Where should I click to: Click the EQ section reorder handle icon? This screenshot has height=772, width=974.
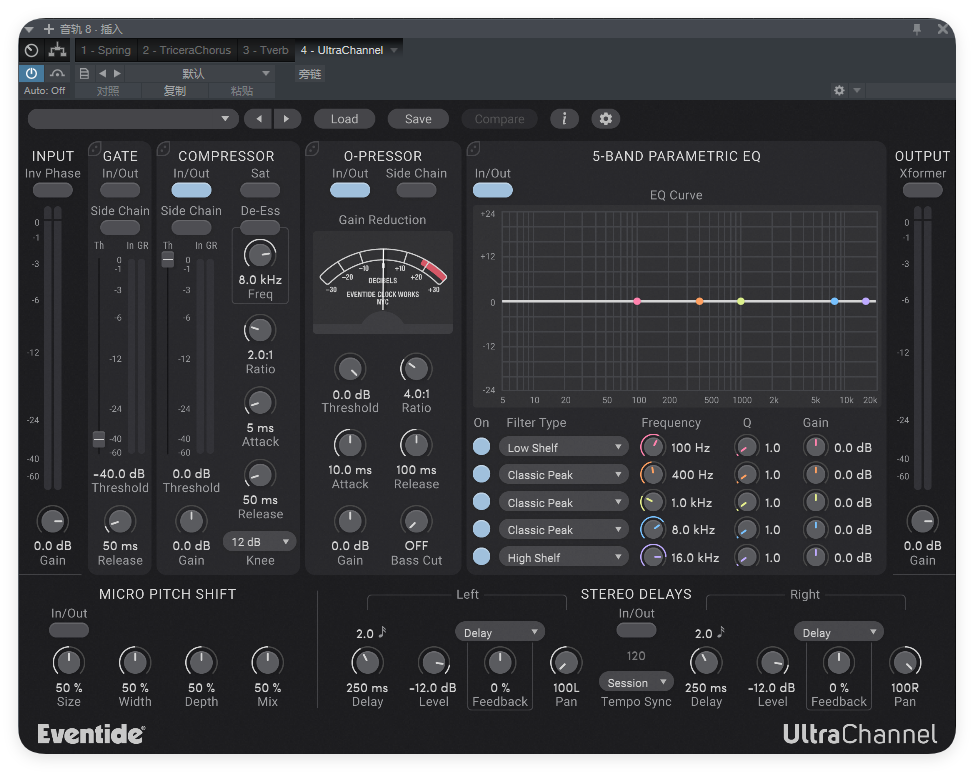click(473, 148)
